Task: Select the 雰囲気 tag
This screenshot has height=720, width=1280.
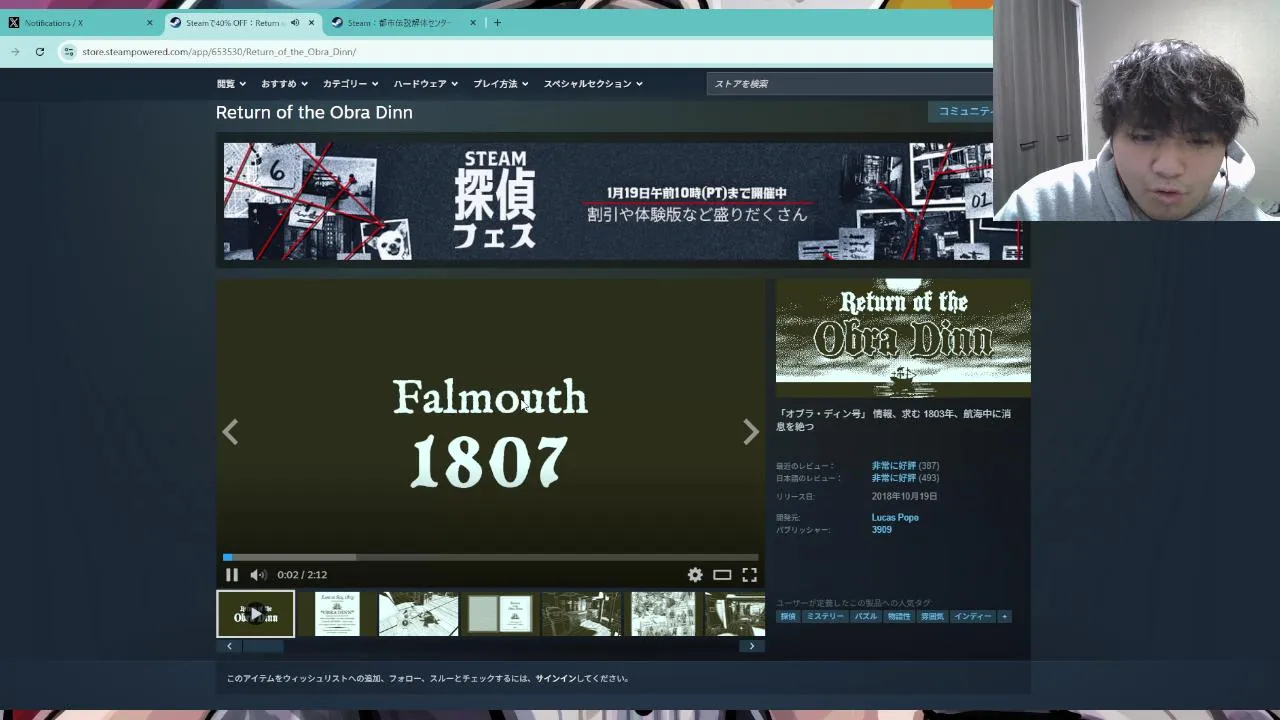Action: (932, 617)
